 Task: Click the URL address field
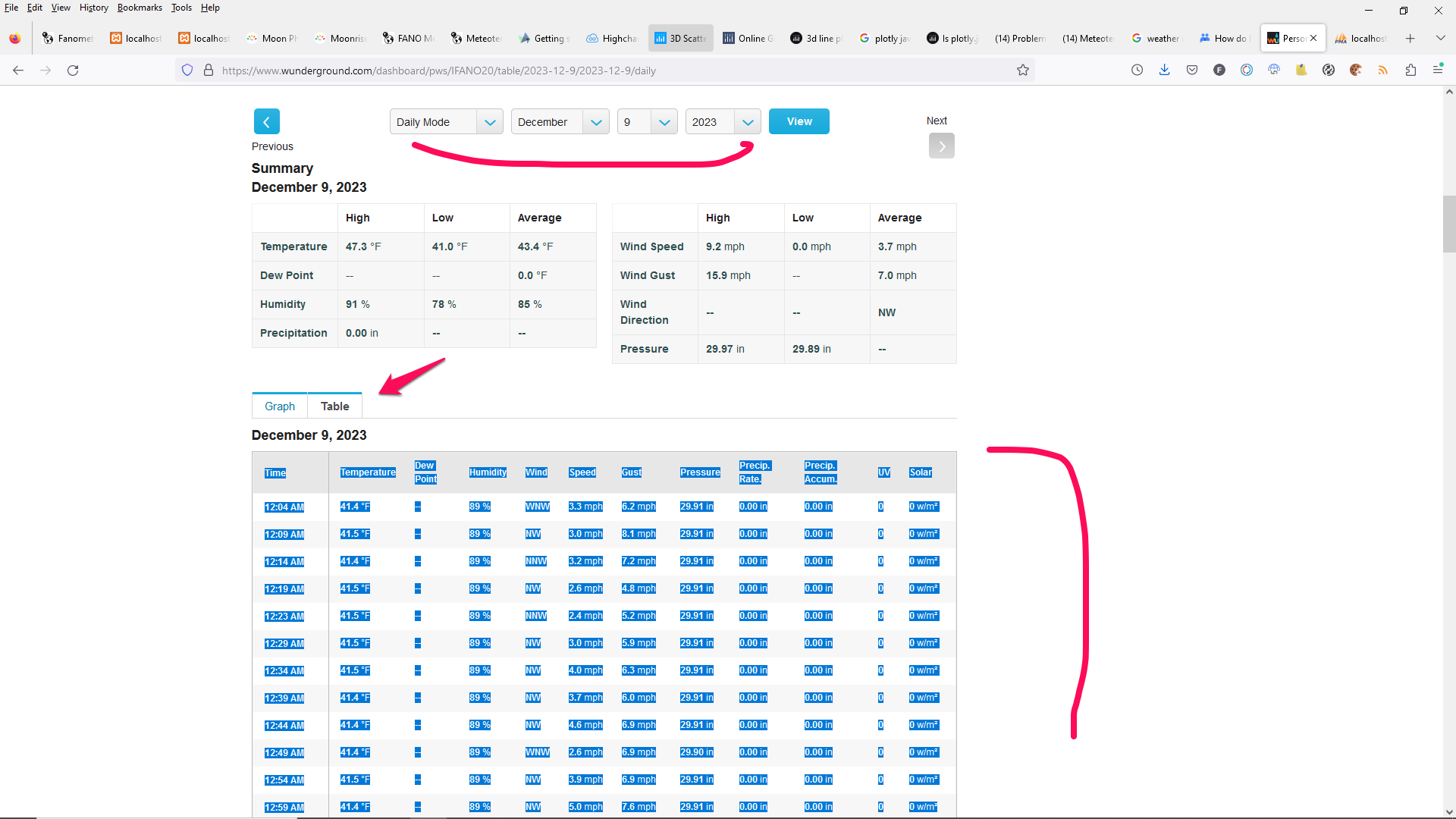tap(607, 71)
